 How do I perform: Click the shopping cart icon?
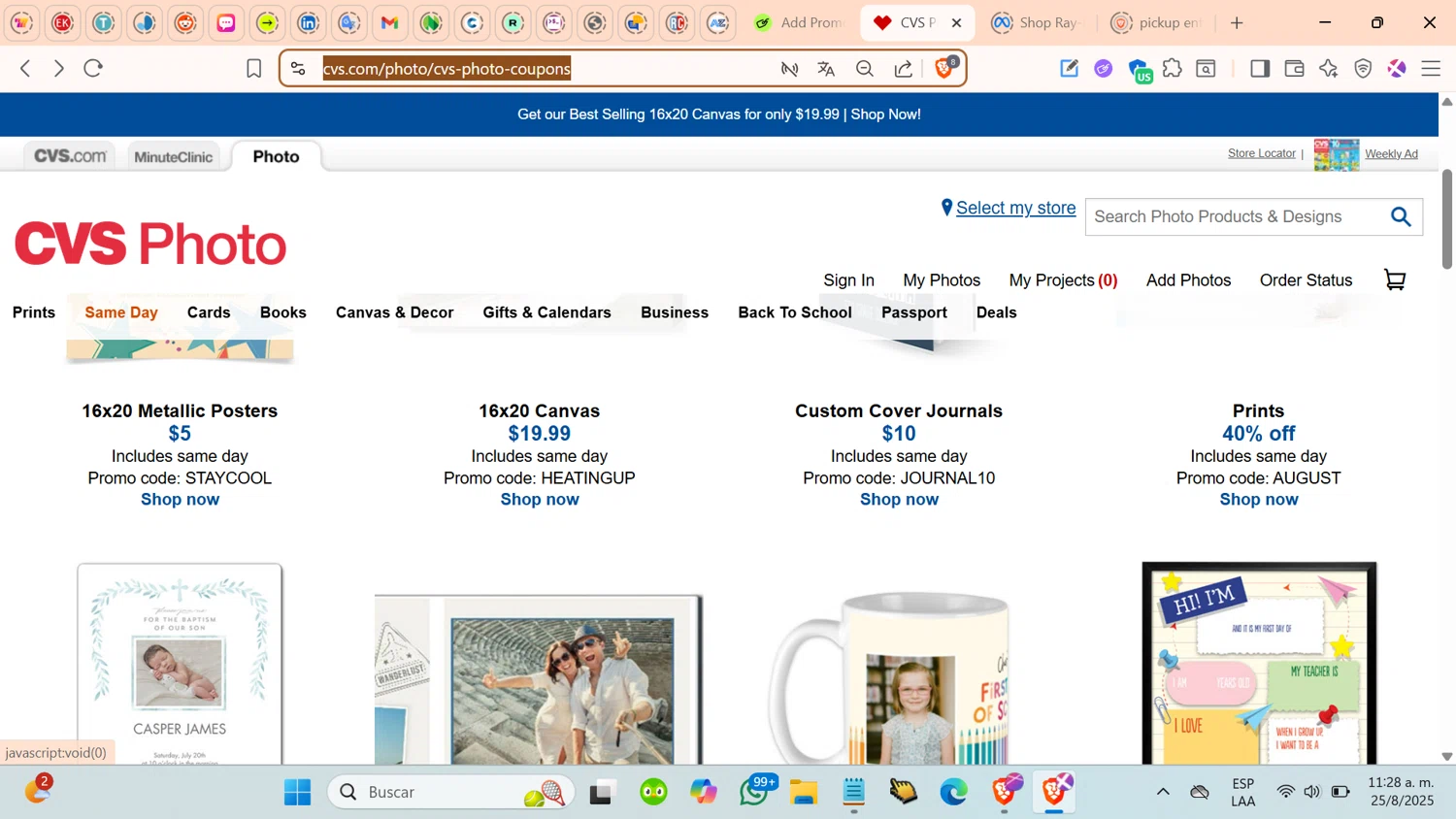coord(1395,280)
